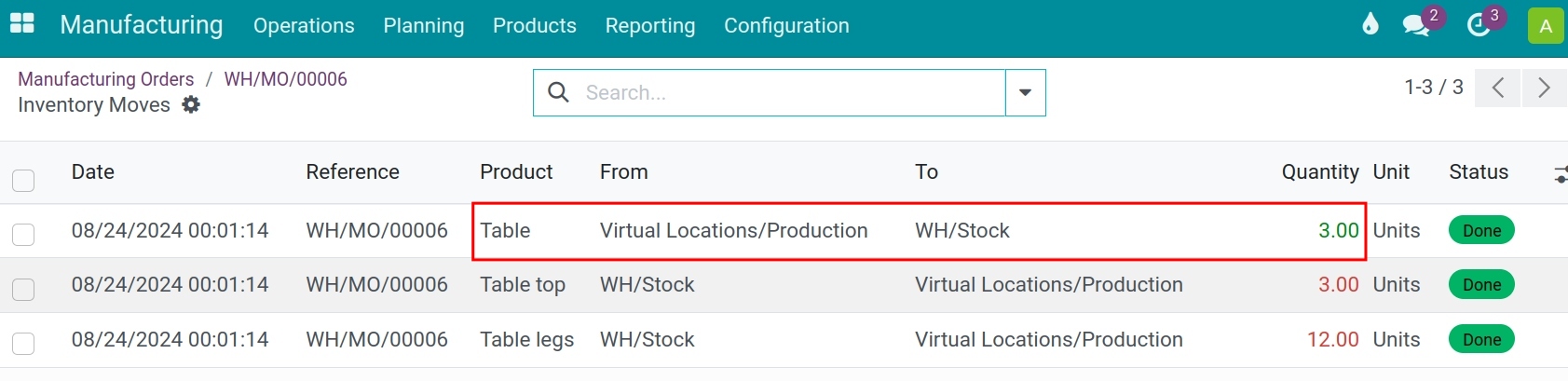Click WH/MO/00006 reference in Table legs row
This screenshot has width=1568, height=381.
click(377, 339)
